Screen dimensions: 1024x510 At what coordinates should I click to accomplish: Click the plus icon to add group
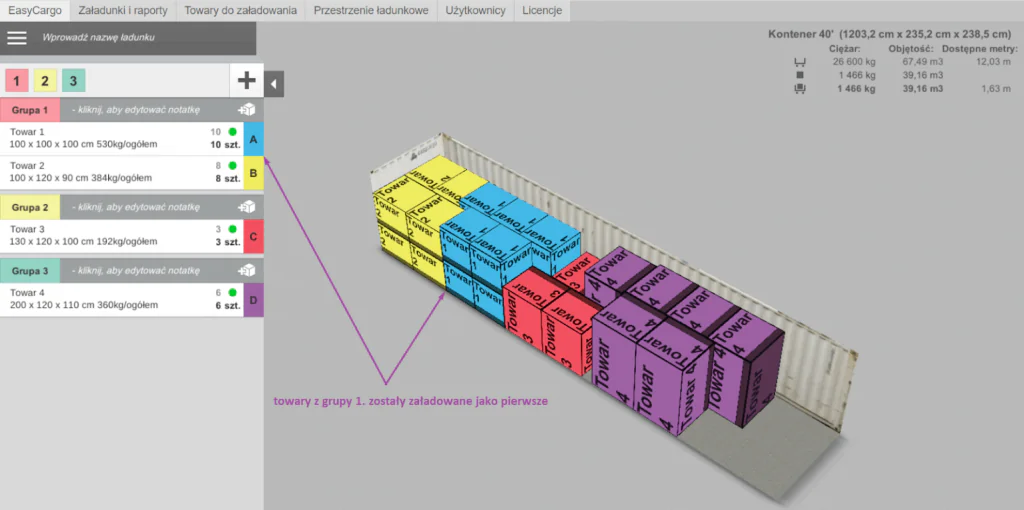pyautogui.click(x=246, y=80)
